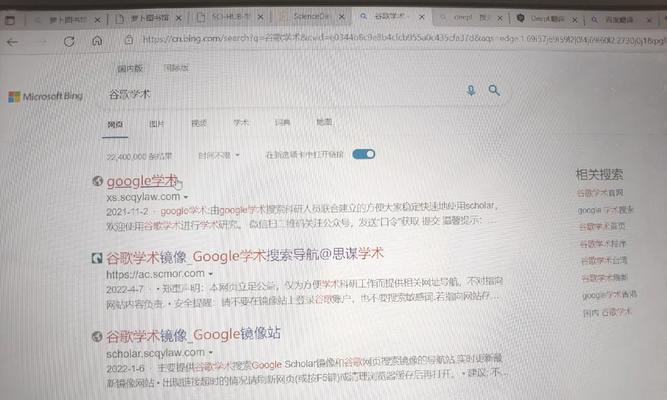Click the https://ac.scmor.com URL text
The height and width of the screenshot is (400, 667).
155,274
